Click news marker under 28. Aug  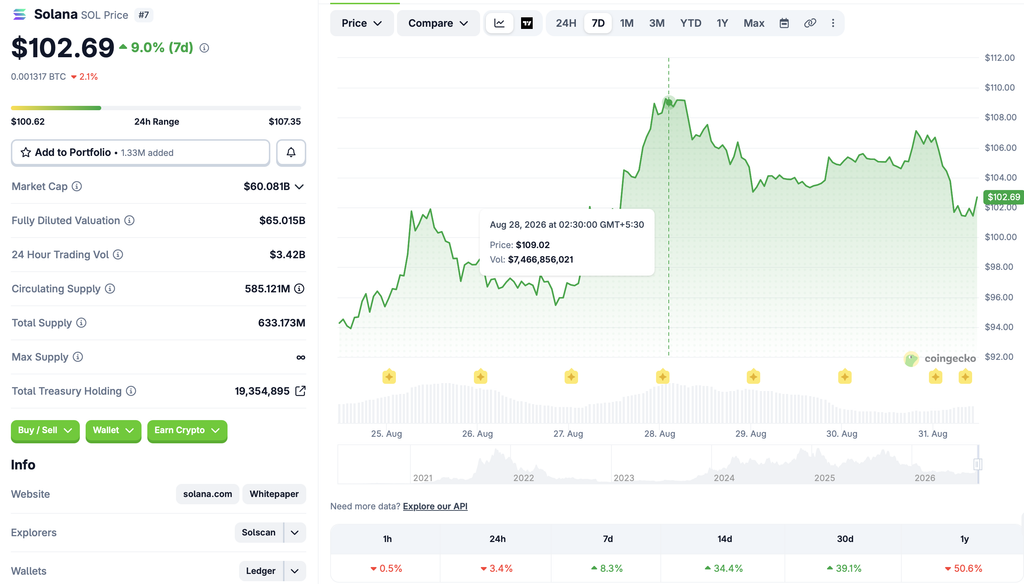[x=663, y=376]
